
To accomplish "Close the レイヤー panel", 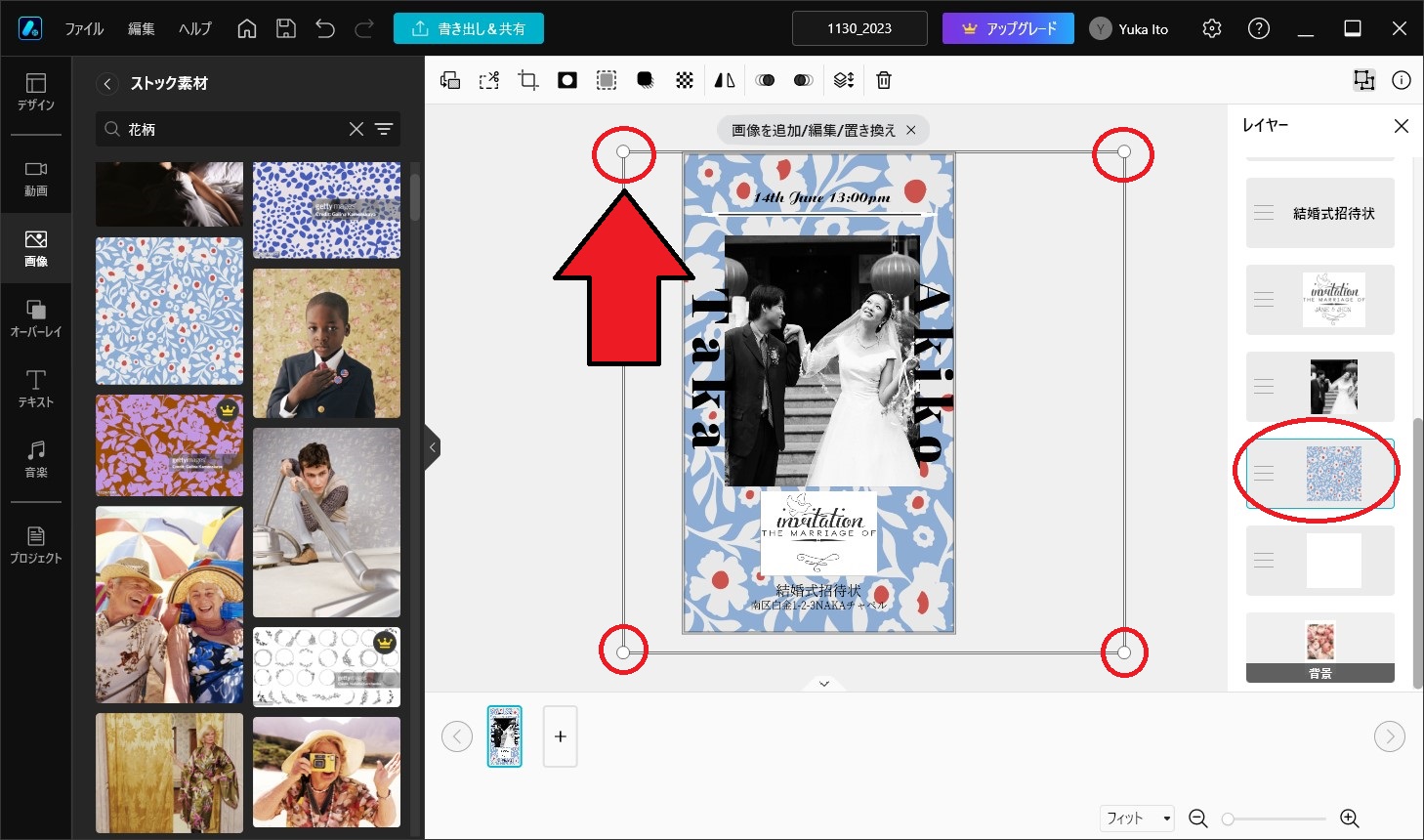I will coord(1402,126).
